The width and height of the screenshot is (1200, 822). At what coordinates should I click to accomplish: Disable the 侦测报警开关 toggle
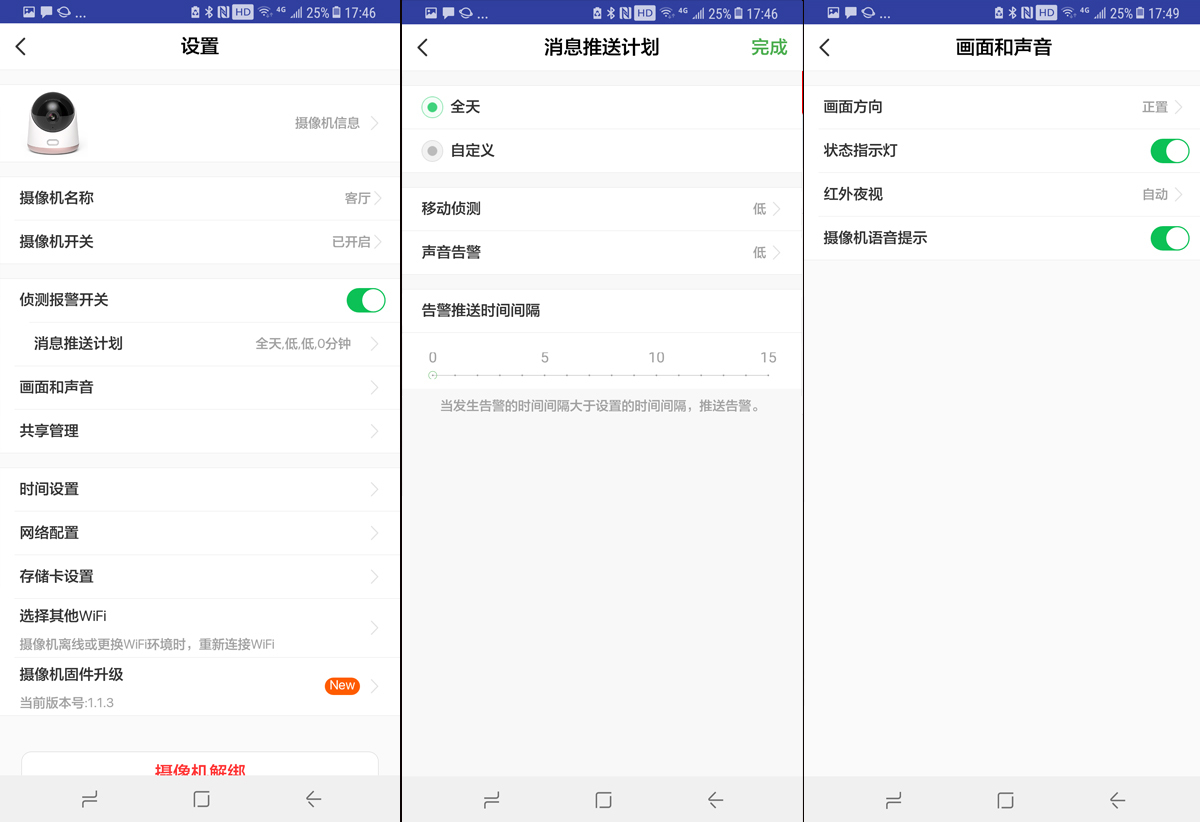(x=365, y=299)
